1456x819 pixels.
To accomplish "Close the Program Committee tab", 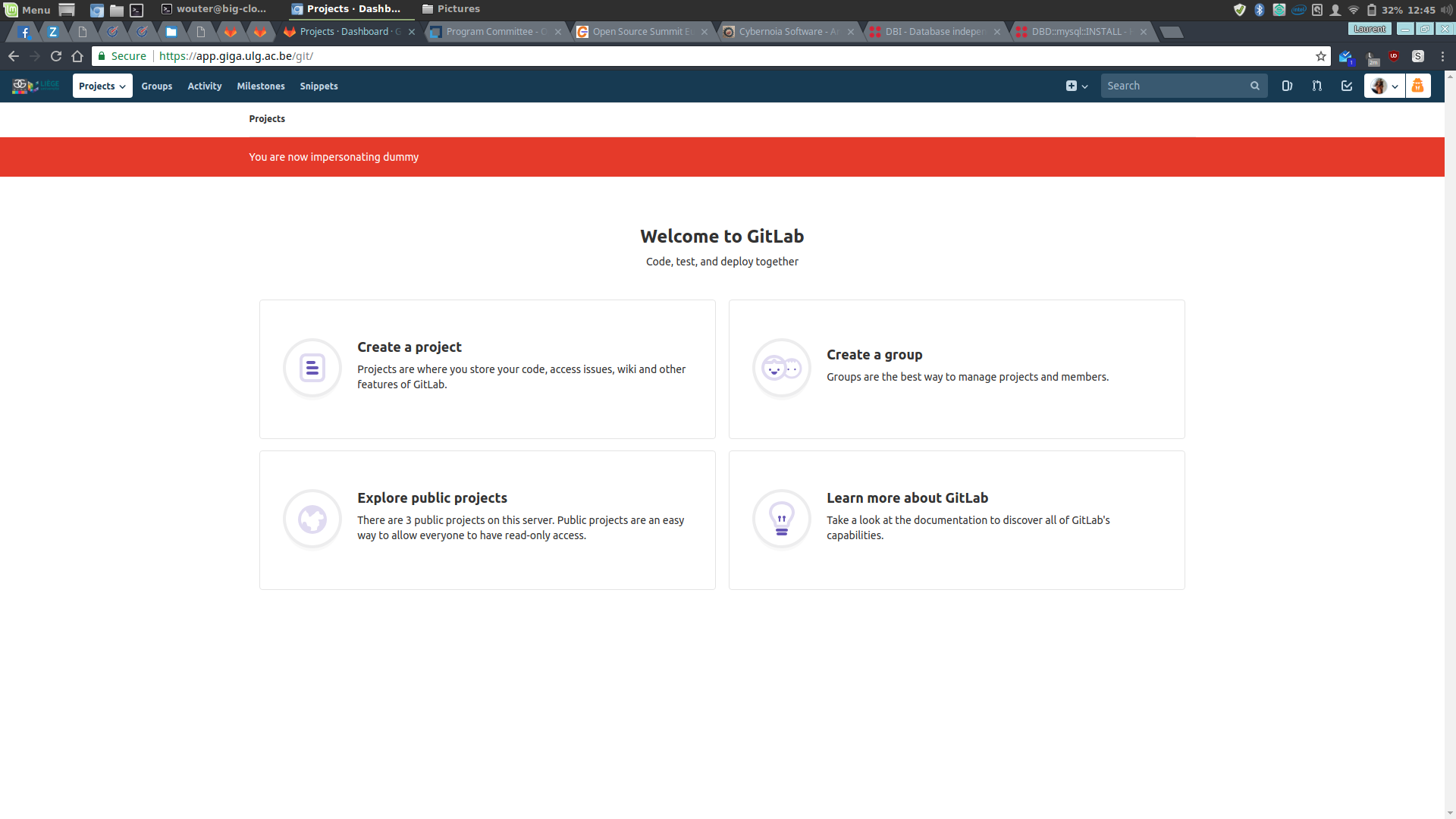I will pyautogui.click(x=558, y=32).
